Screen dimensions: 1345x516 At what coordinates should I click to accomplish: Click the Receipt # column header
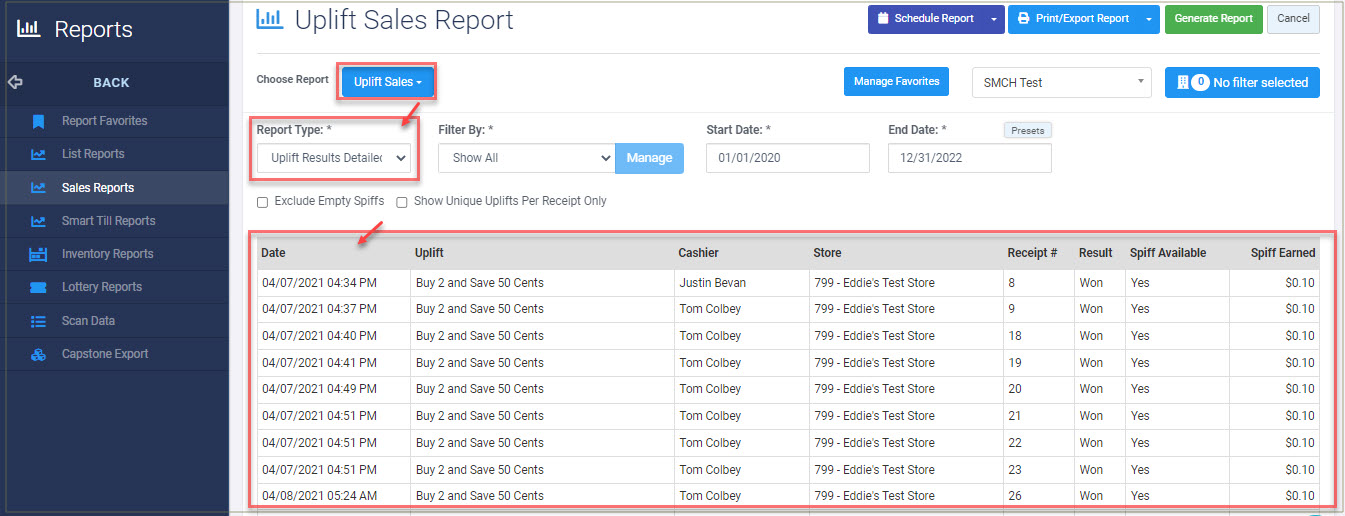1038,253
